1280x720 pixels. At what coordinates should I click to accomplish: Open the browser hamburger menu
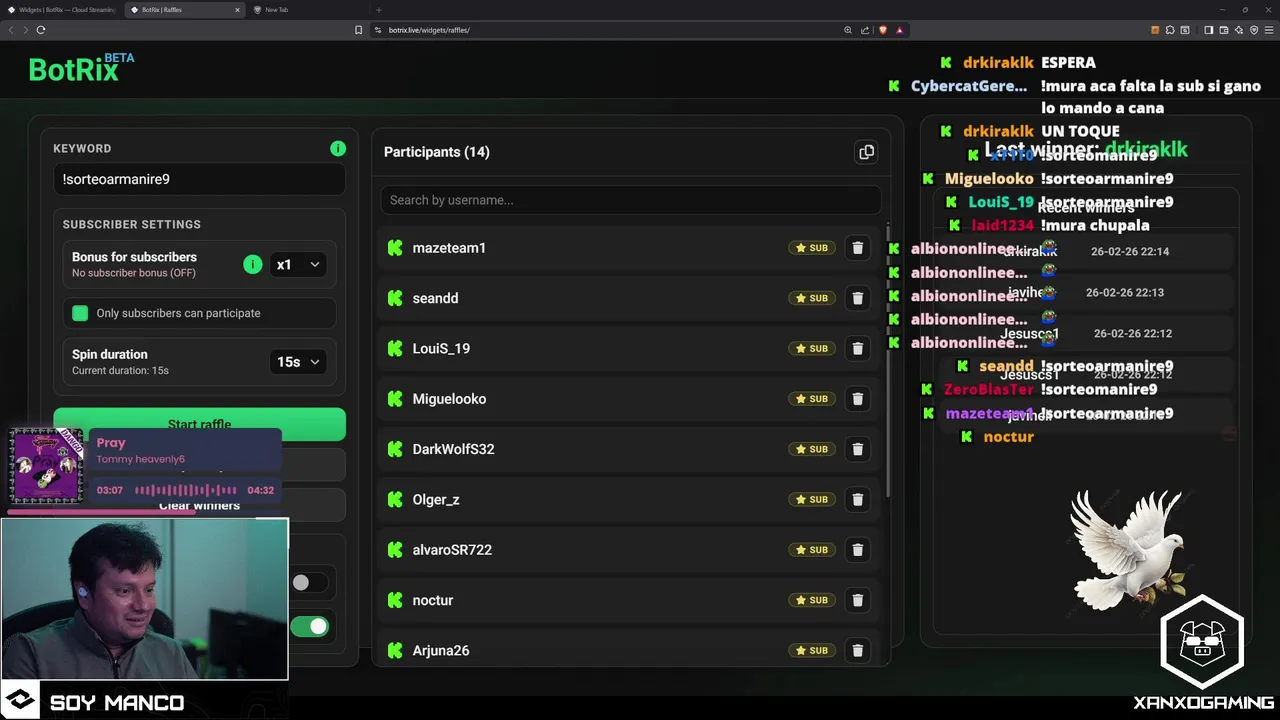1269,30
